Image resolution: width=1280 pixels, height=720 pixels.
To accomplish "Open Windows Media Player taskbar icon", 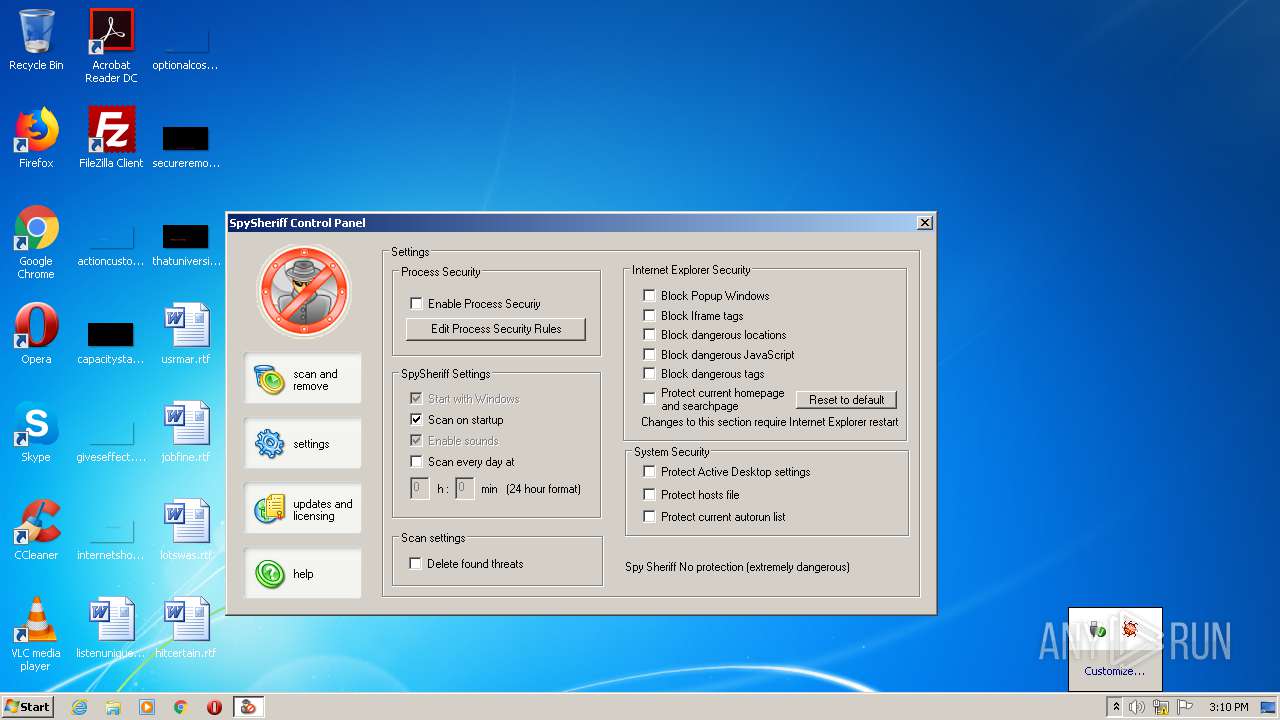I will point(147,707).
